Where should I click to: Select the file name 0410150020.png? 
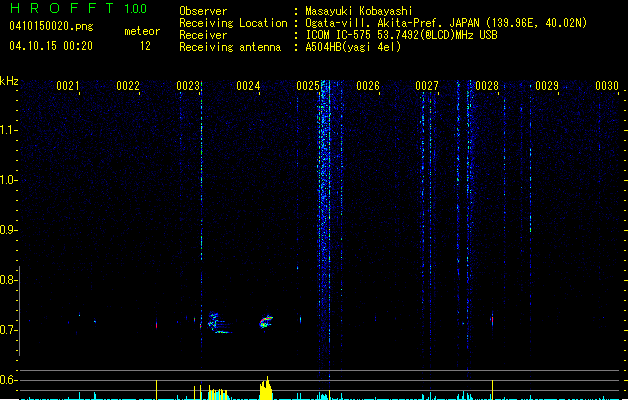coord(51,26)
